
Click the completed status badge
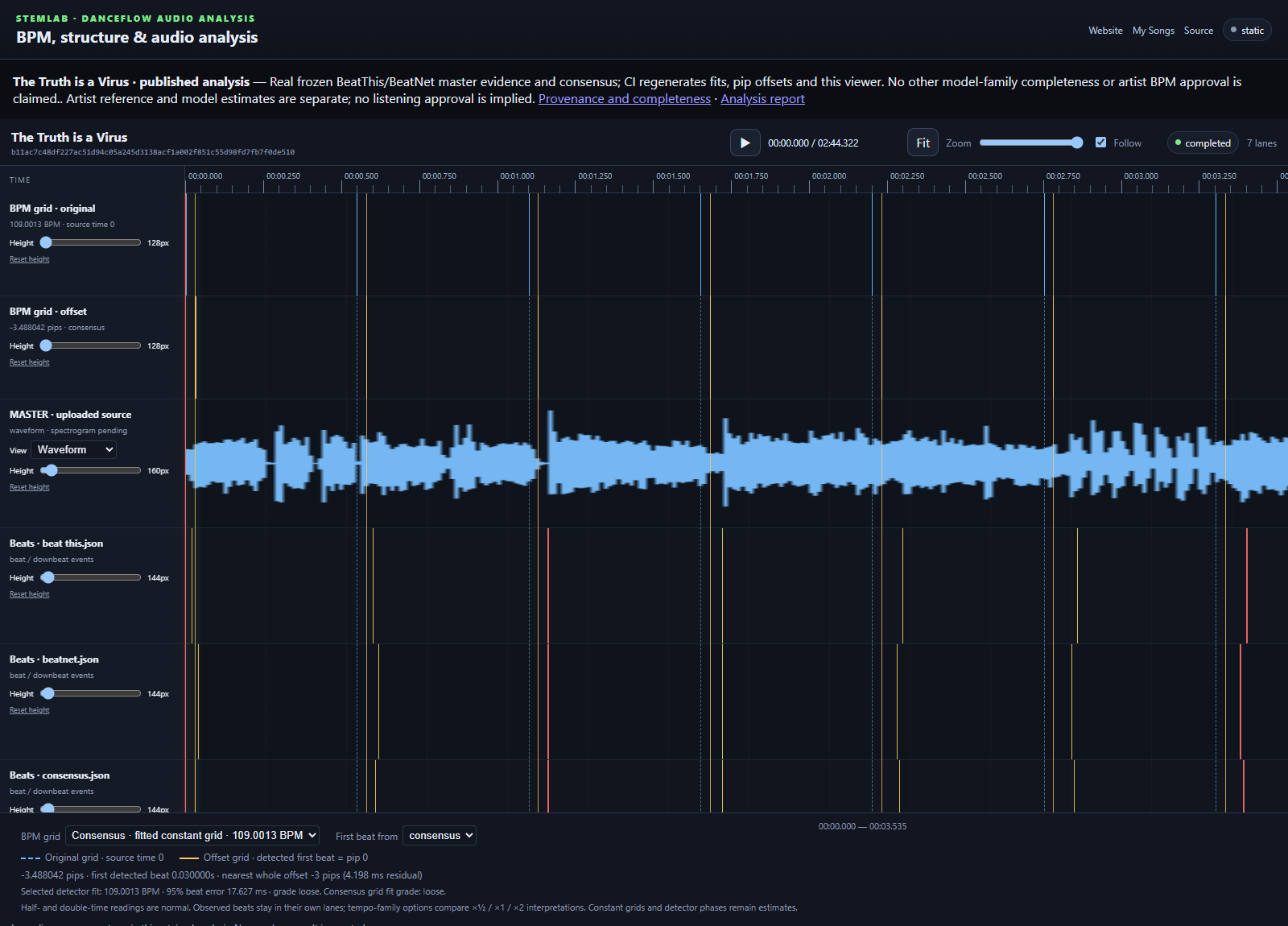1203,143
